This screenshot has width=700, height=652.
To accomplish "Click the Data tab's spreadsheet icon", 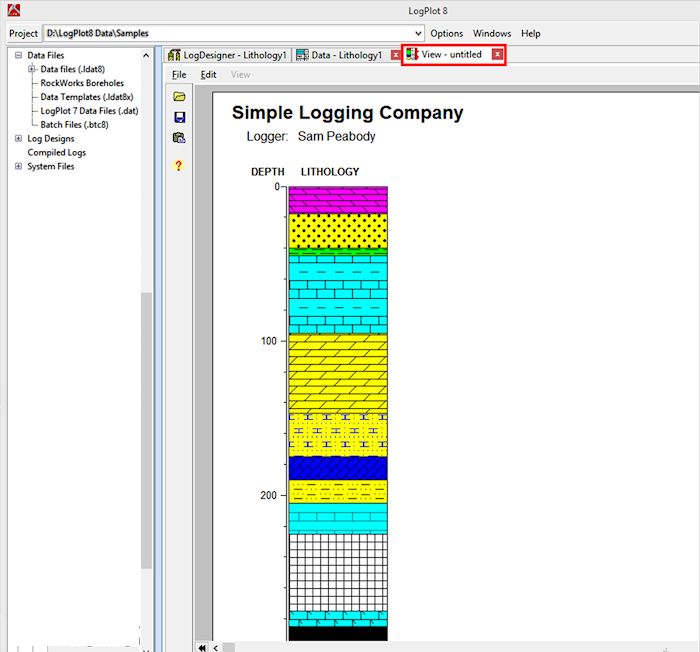I will tap(302, 55).
